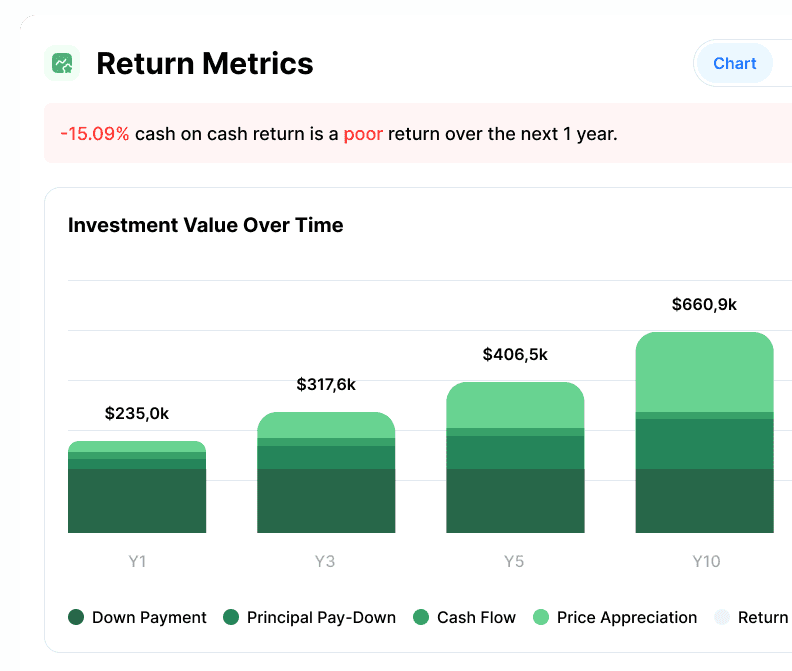Toggle the Down Payment legend dot

click(76, 617)
